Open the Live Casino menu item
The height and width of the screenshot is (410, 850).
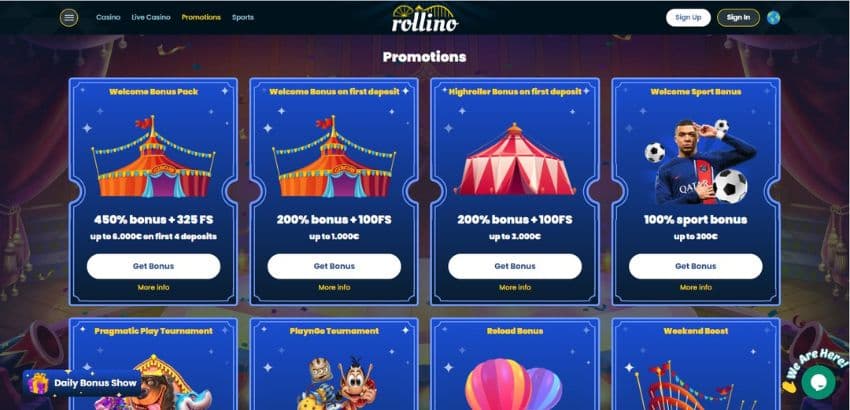click(151, 17)
